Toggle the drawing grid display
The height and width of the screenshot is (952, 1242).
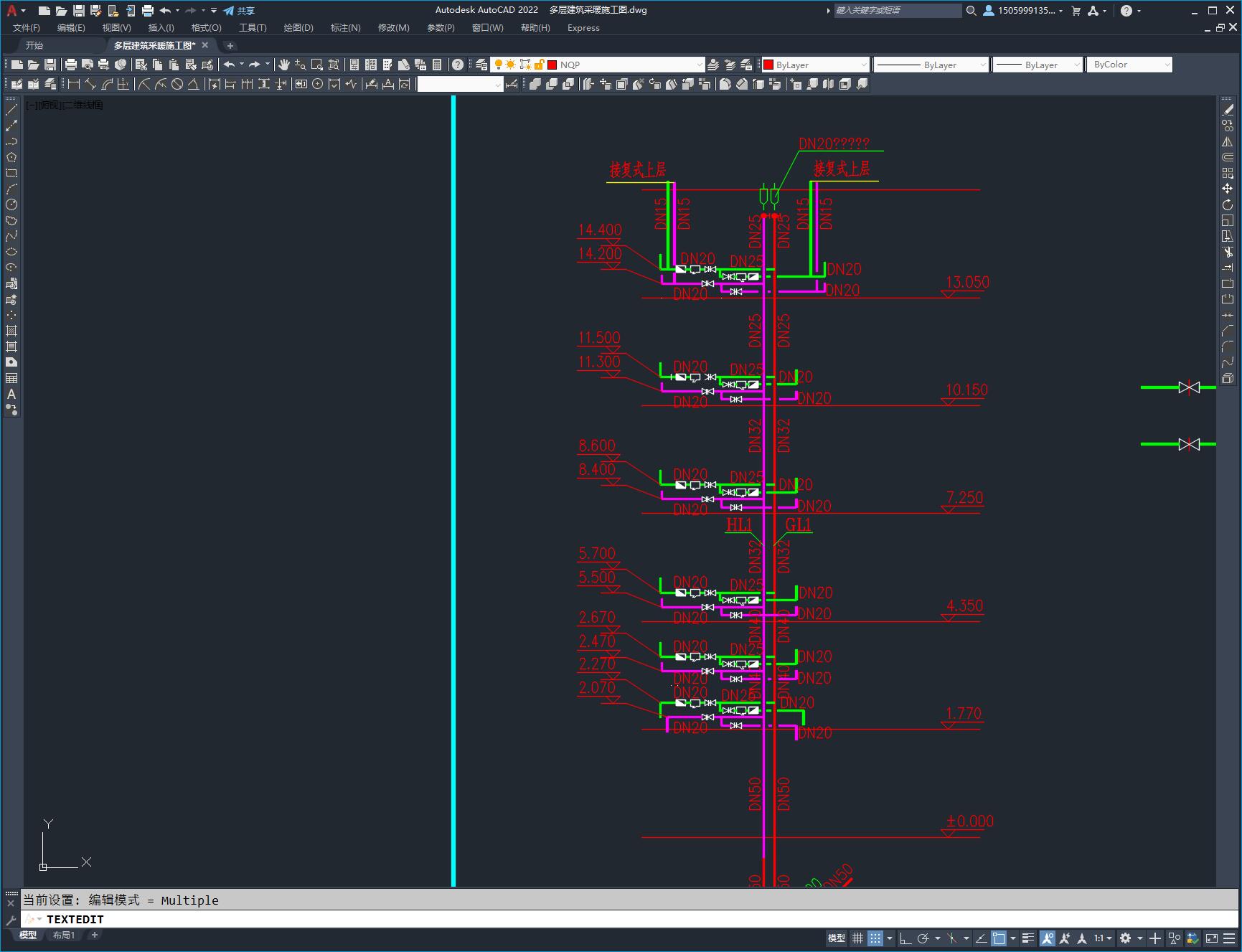(858, 938)
